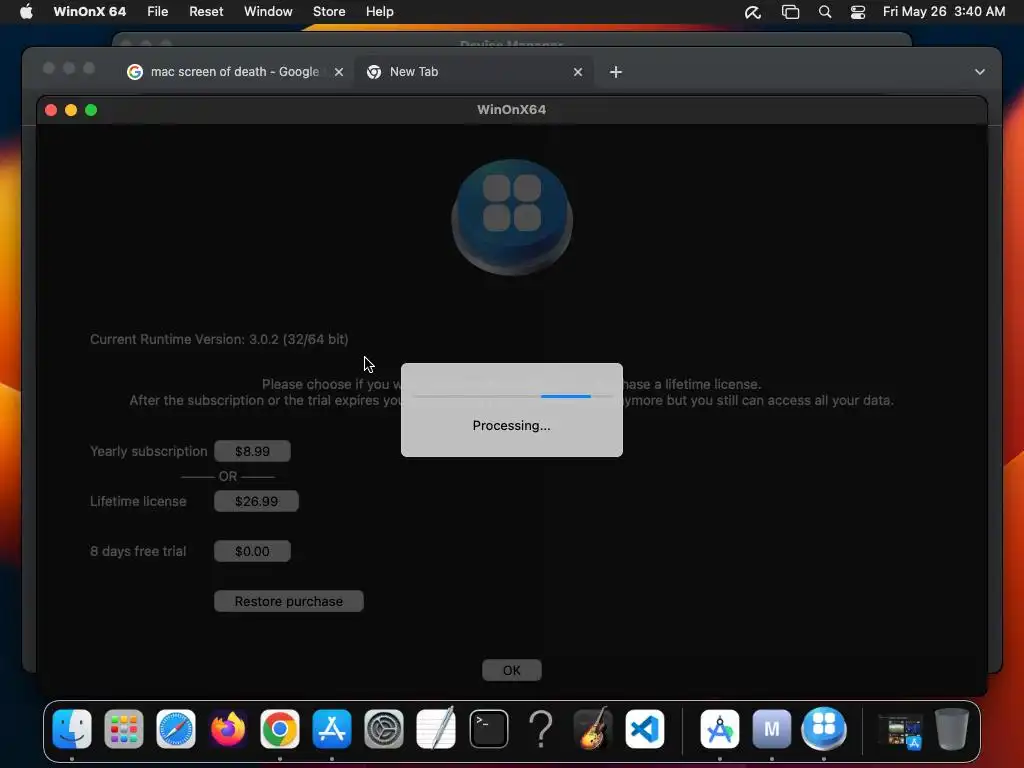Switch to 'mac screen of death' Chrome tab
Image resolution: width=1024 pixels, height=768 pixels.
pyautogui.click(x=234, y=72)
